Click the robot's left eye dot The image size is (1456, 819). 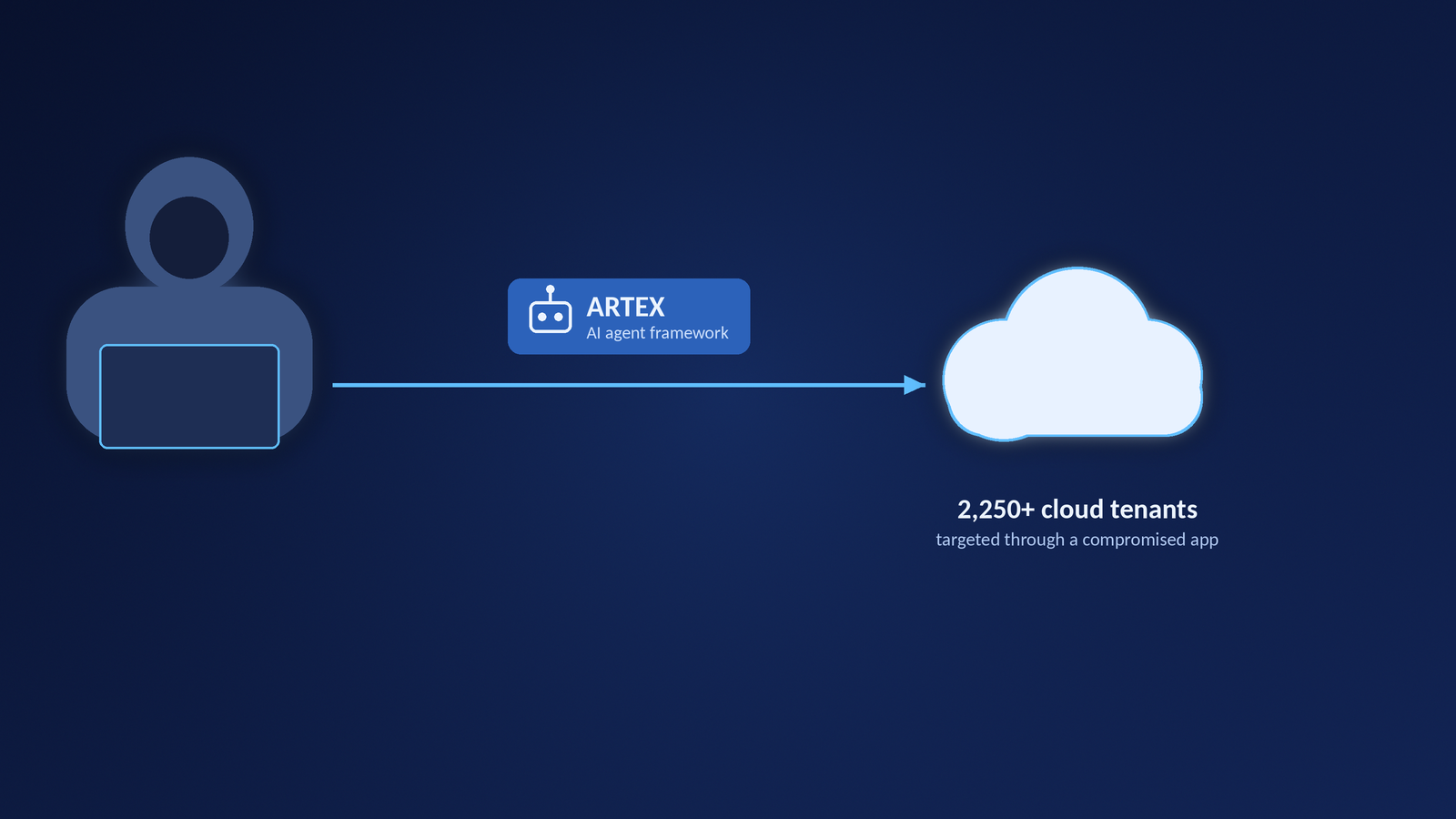click(542, 317)
